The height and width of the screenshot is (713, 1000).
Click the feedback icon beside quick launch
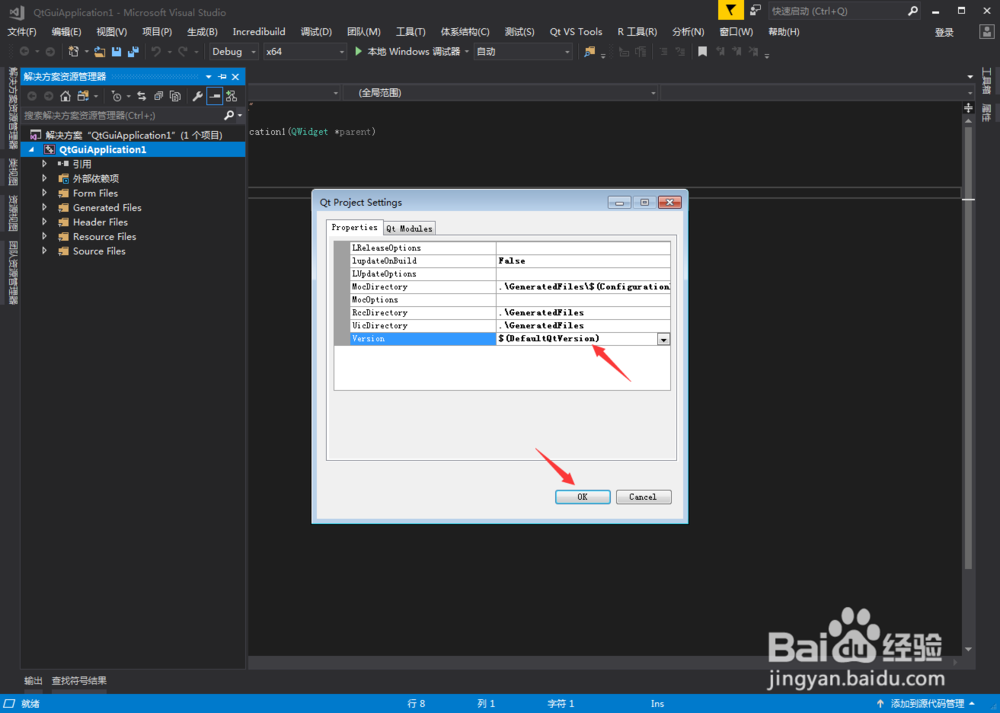[x=755, y=10]
